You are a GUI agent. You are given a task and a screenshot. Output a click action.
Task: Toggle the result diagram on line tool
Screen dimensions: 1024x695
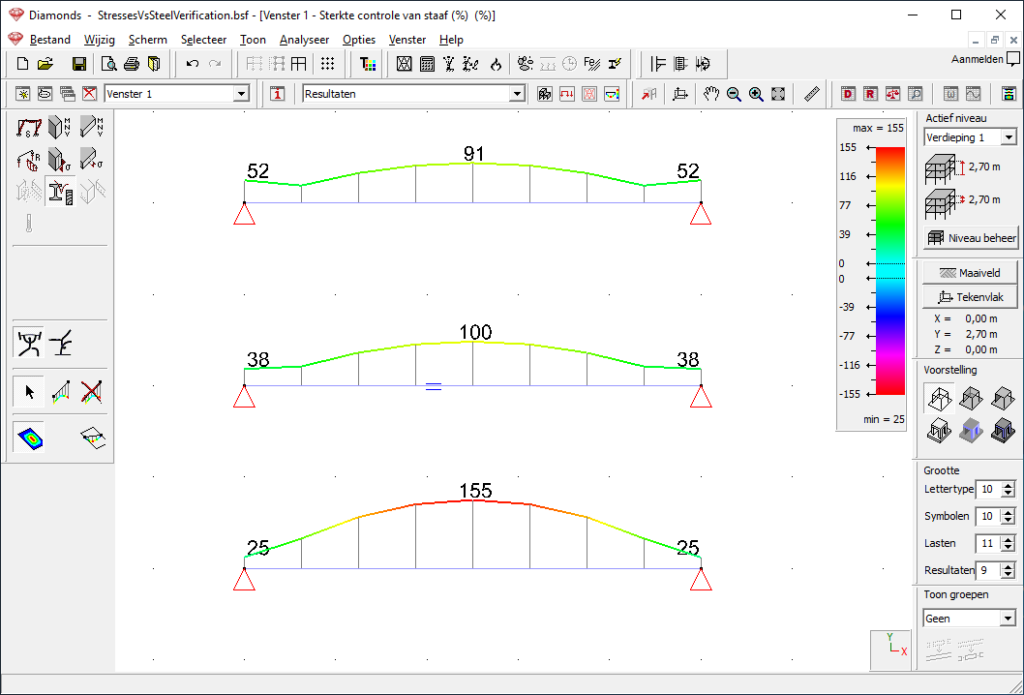tap(60, 392)
